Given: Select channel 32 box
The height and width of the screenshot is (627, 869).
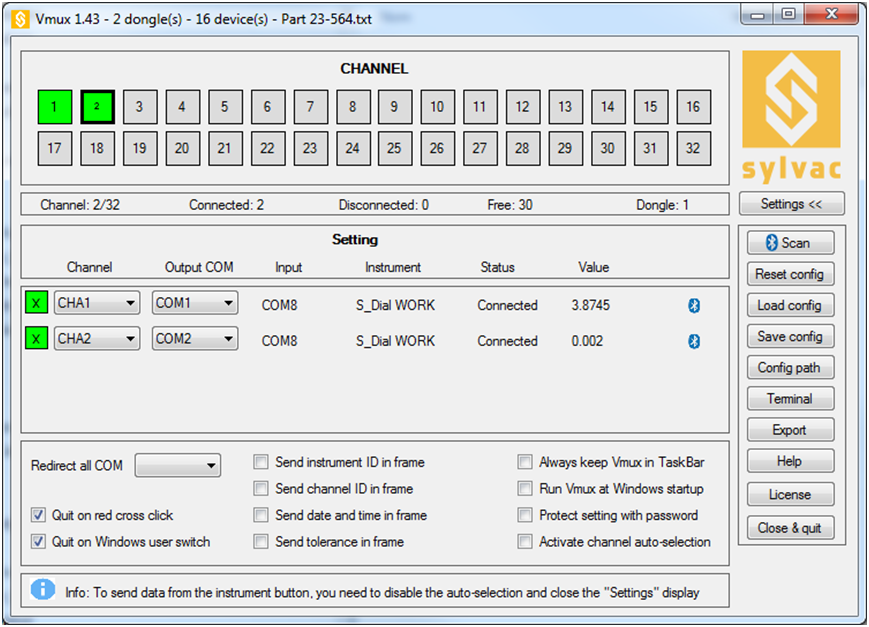Looking at the screenshot, I should (x=694, y=149).
